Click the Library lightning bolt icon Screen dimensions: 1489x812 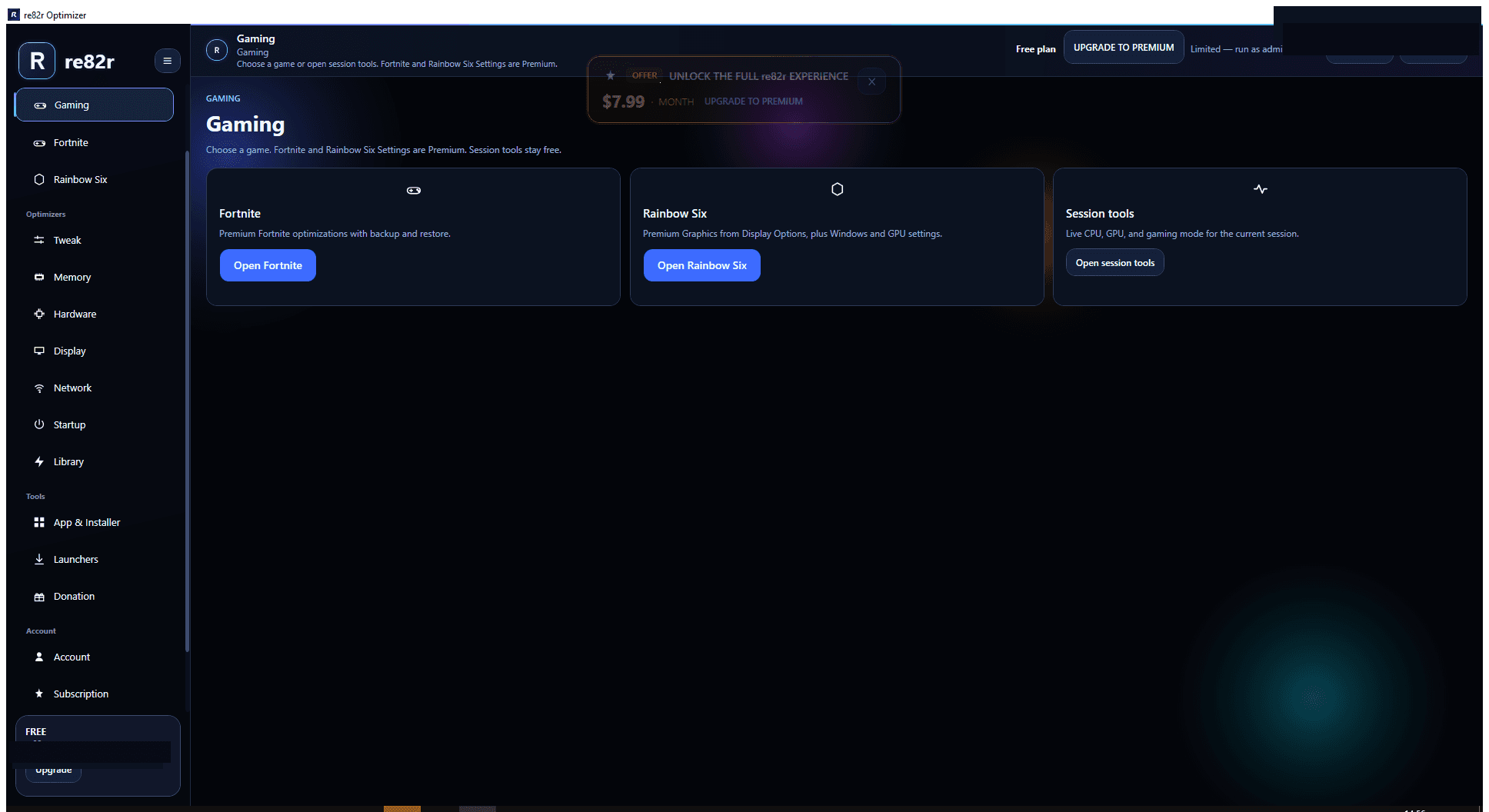39,461
